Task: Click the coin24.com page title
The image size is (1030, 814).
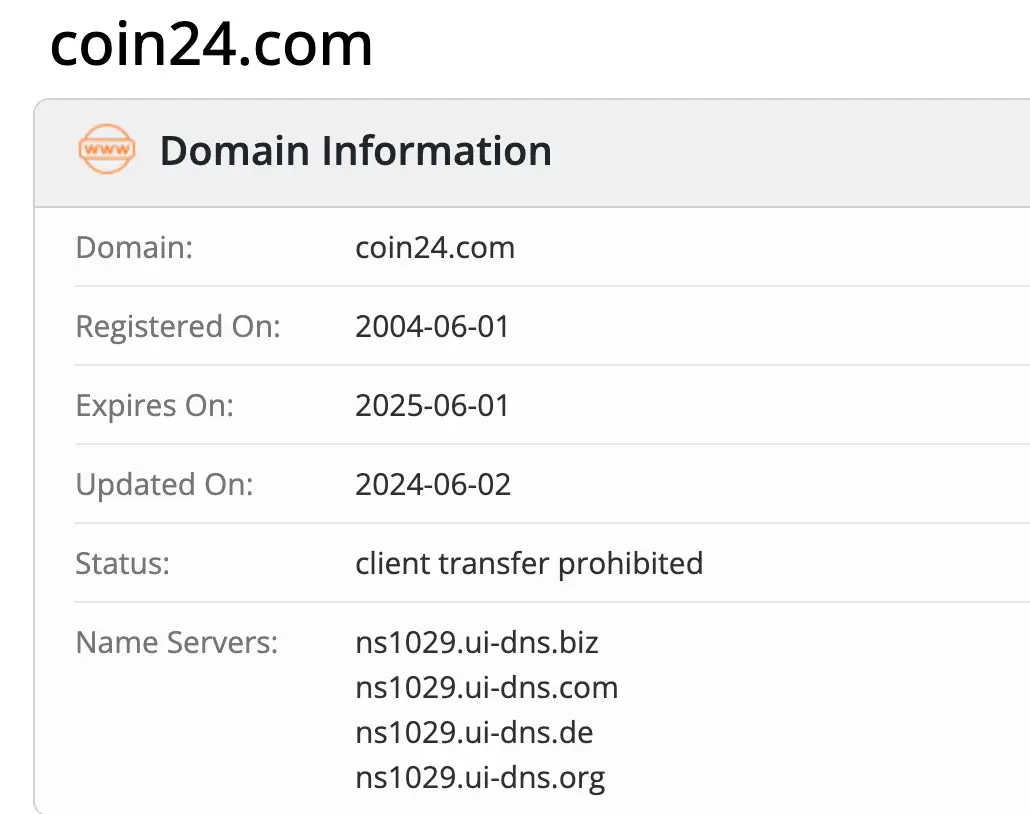Action: click(211, 45)
